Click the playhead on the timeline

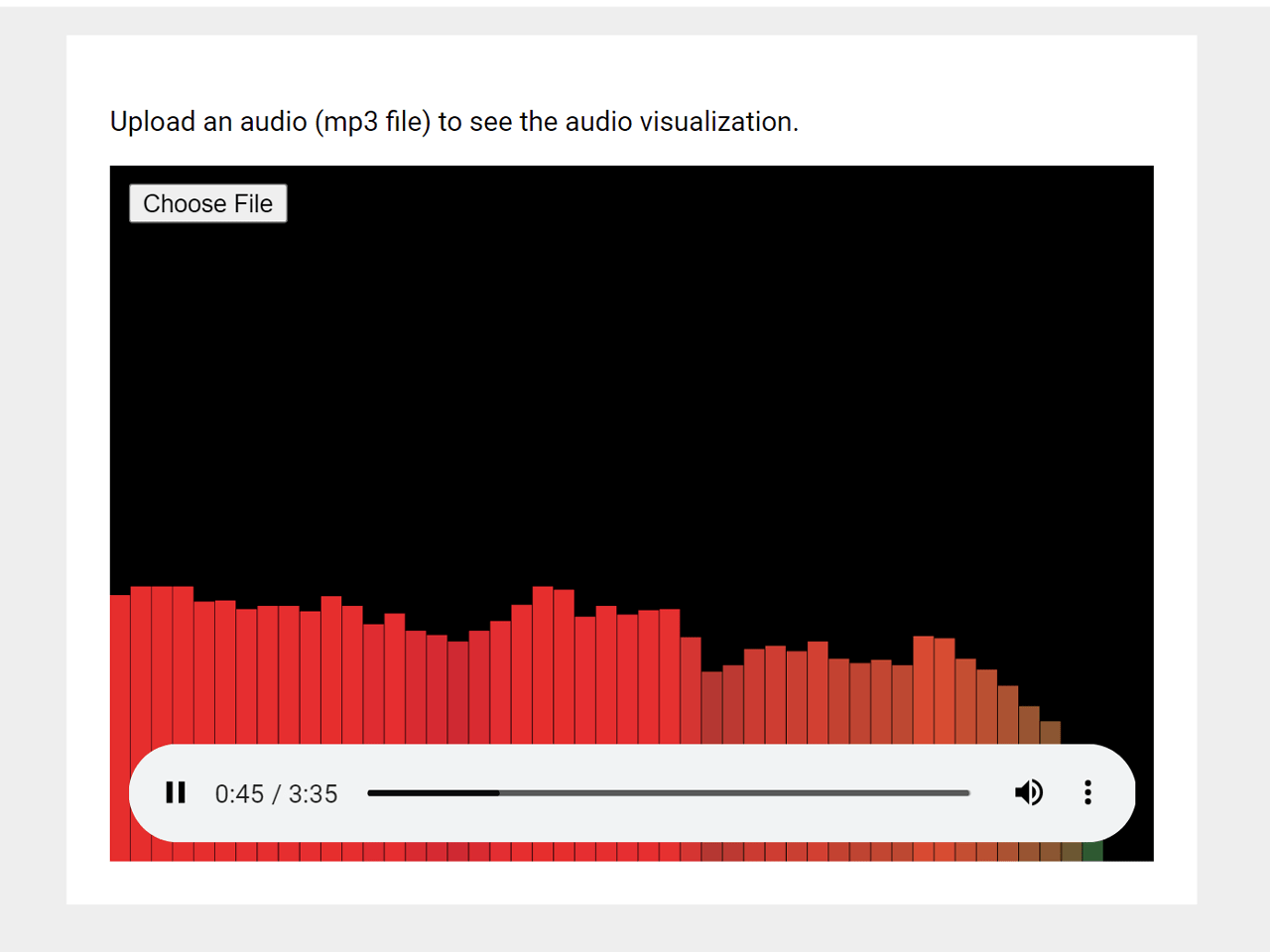[x=499, y=792]
